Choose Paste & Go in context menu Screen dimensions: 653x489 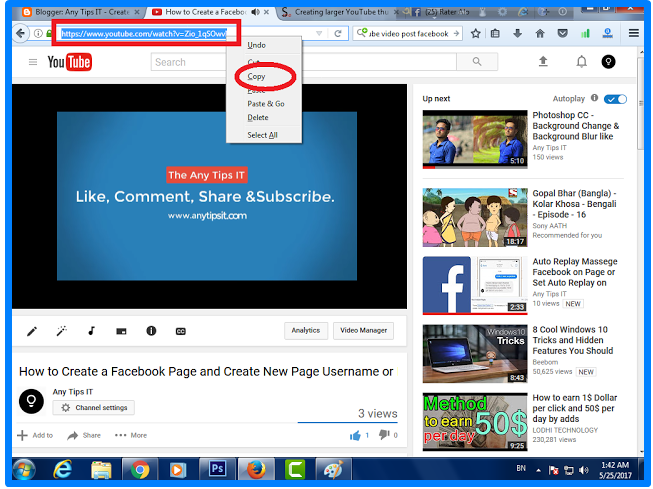pos(266,104)
